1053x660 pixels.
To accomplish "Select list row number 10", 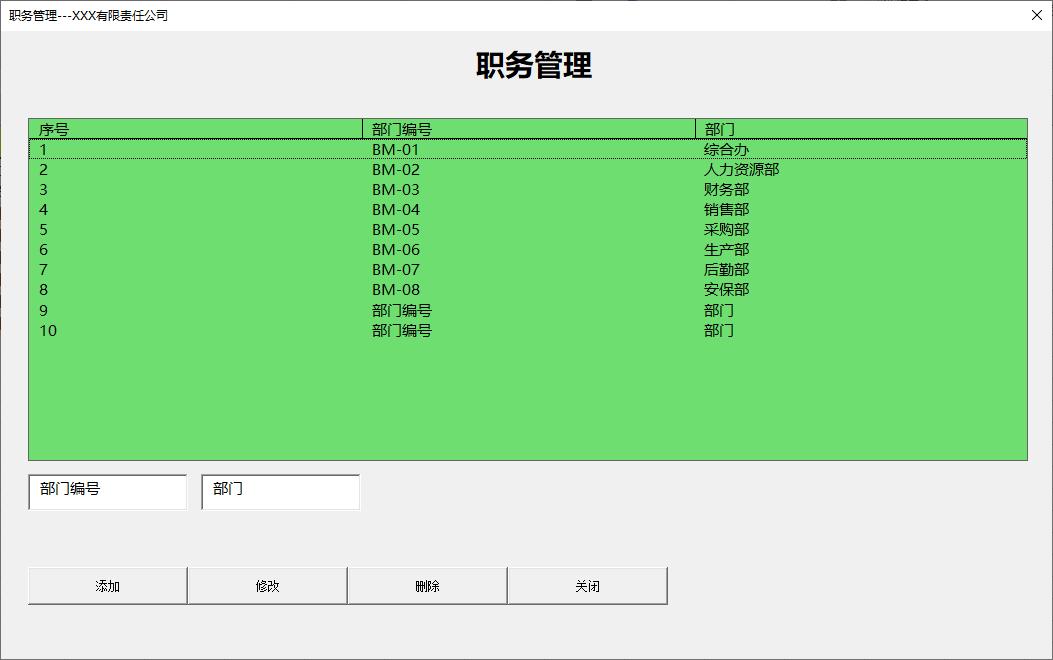I will coord(400,330).
